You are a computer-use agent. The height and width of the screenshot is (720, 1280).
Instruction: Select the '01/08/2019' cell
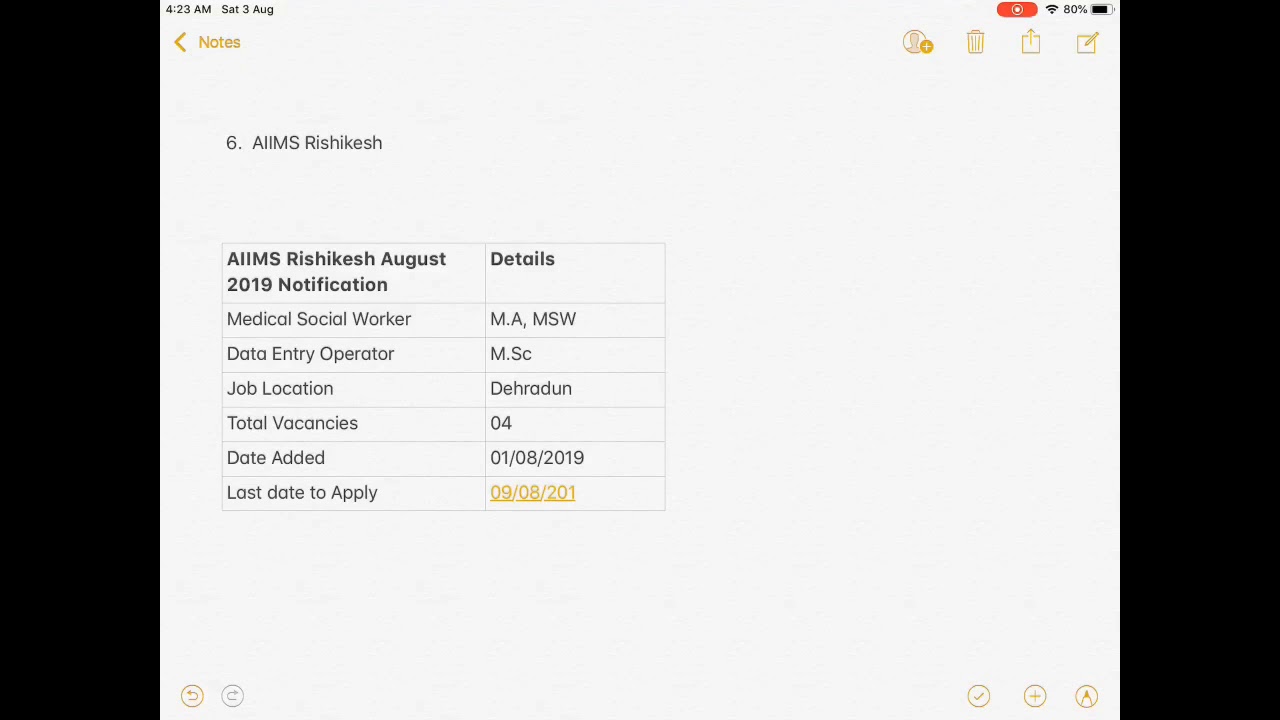(575, 458)
